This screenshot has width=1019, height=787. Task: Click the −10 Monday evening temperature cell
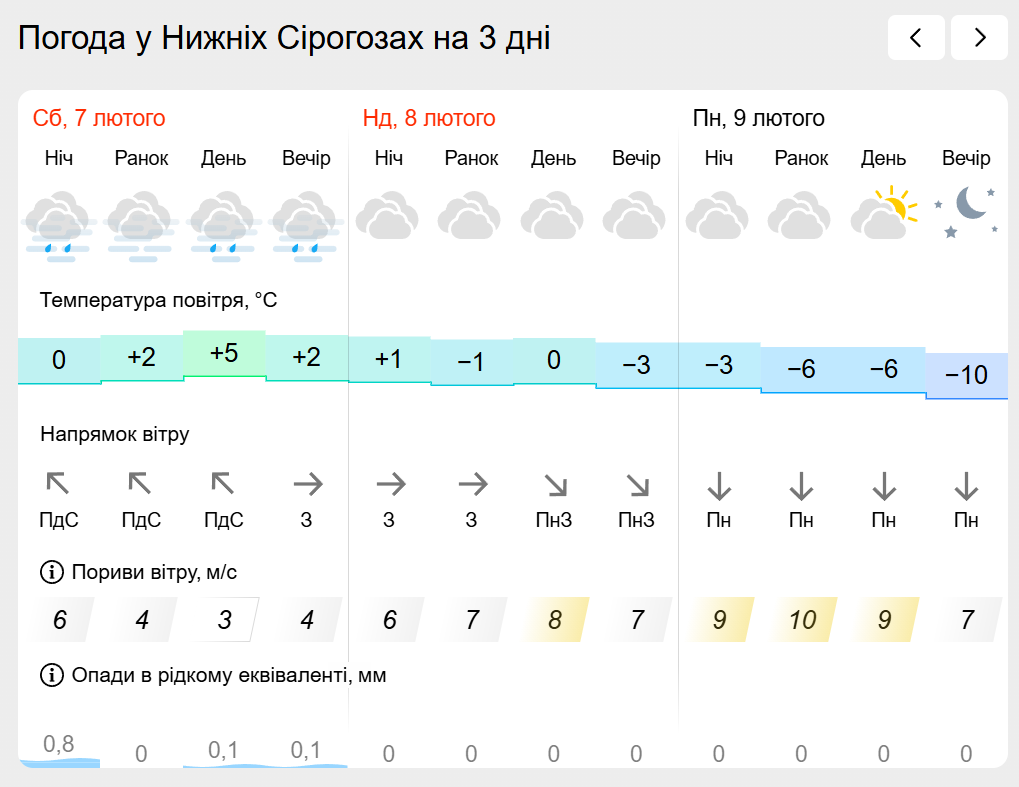(966, 376)
